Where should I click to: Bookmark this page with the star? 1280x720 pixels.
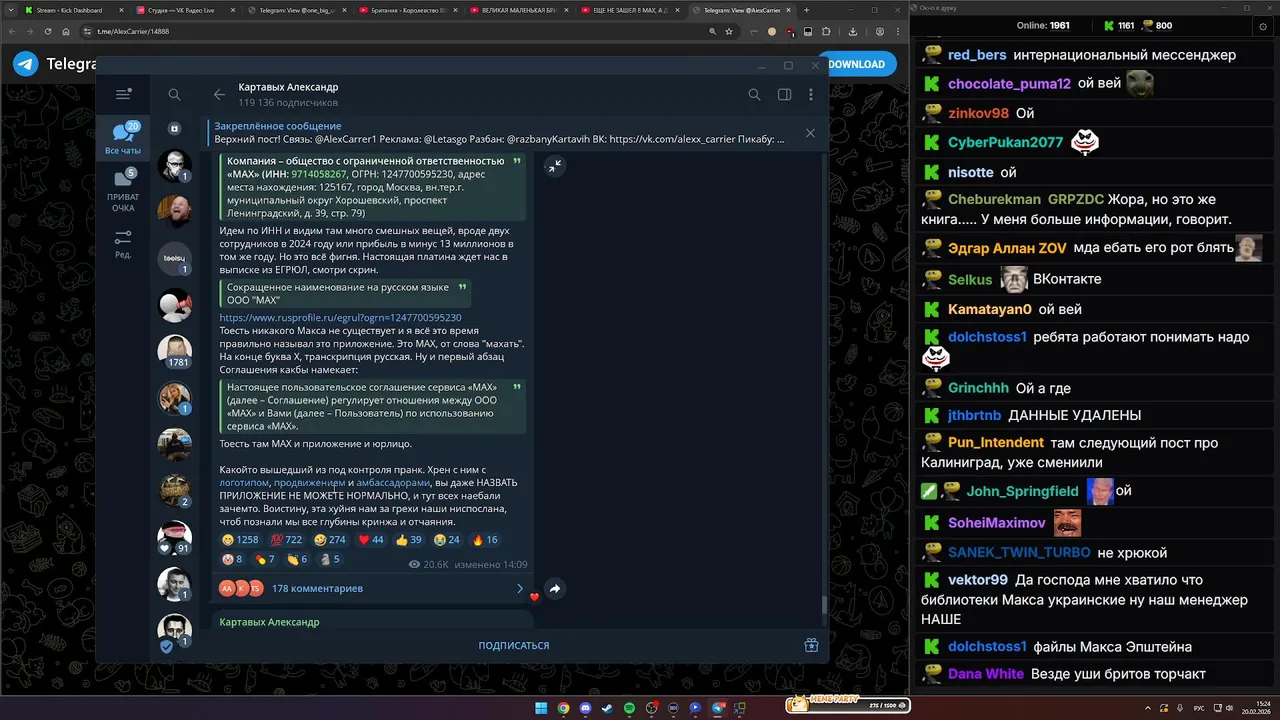pyautogui.click(x=729, y=31)
